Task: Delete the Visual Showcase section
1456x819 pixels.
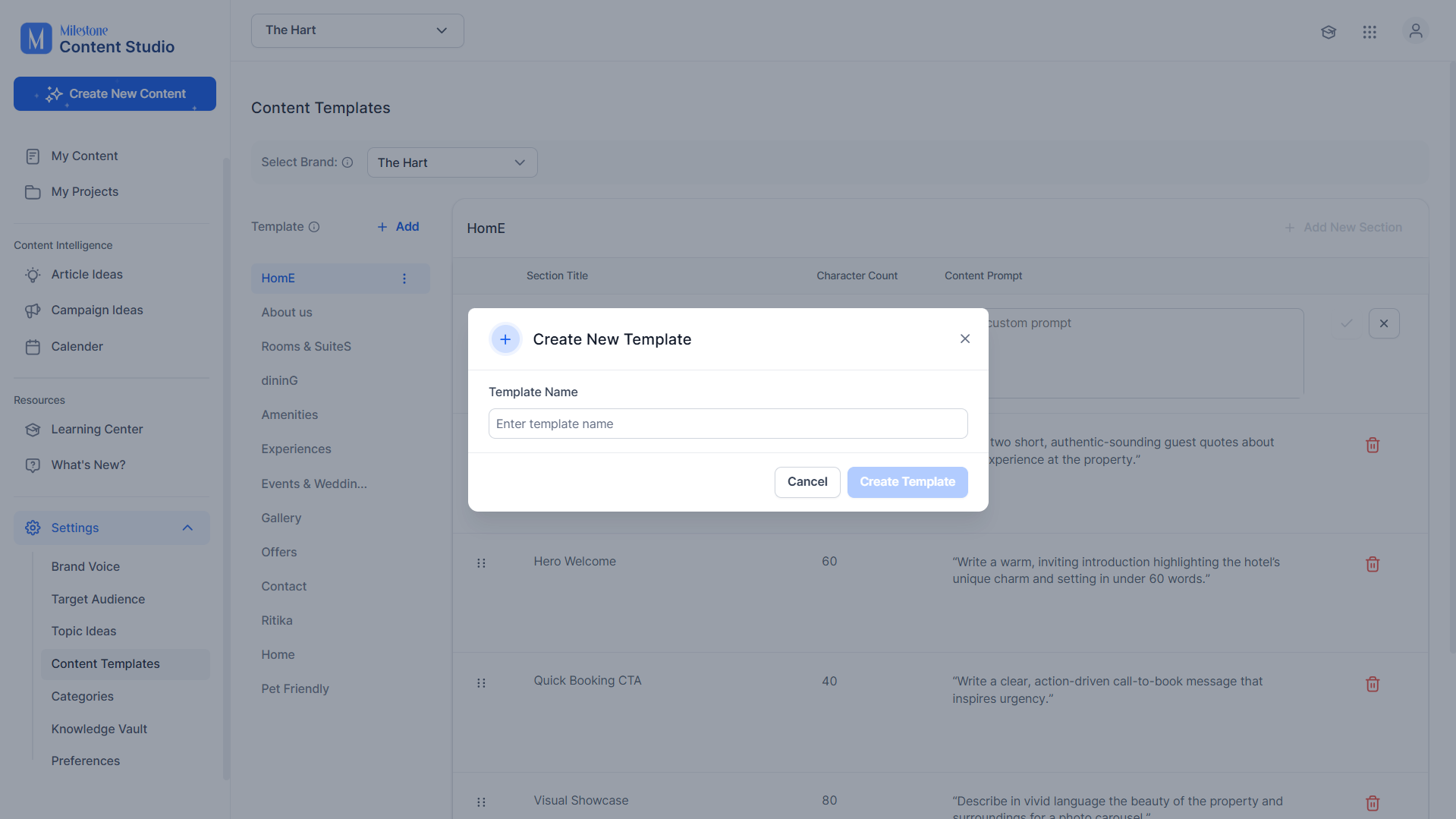Action: point(1373,803)
